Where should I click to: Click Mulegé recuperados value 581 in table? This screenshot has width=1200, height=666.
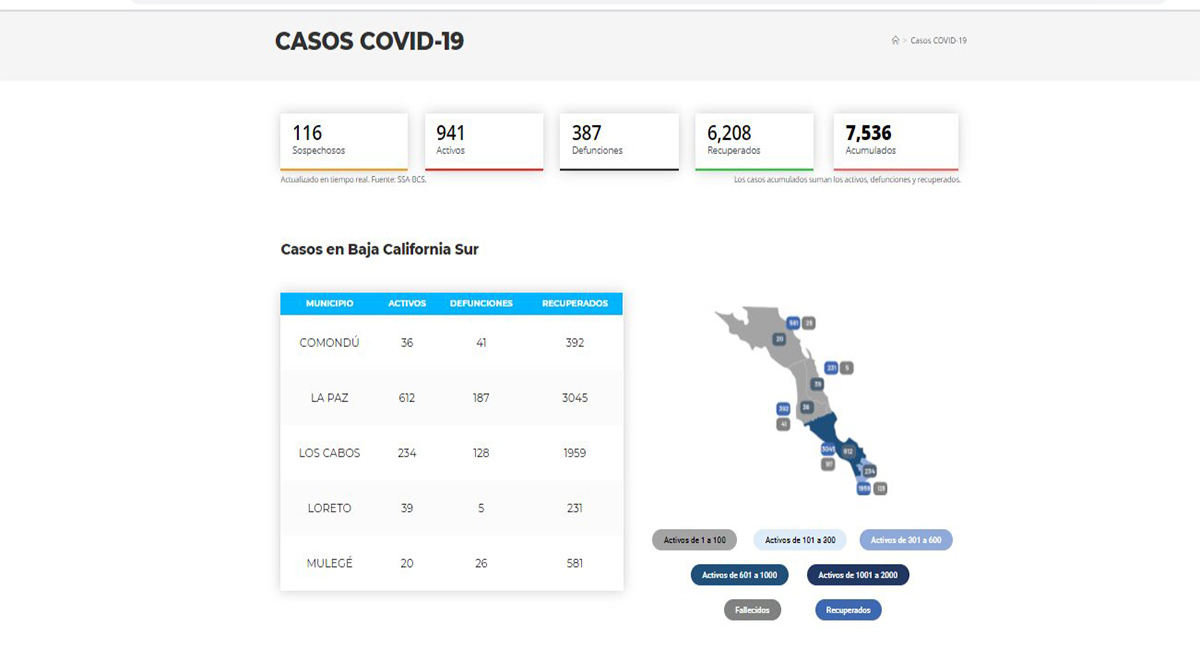574,563
